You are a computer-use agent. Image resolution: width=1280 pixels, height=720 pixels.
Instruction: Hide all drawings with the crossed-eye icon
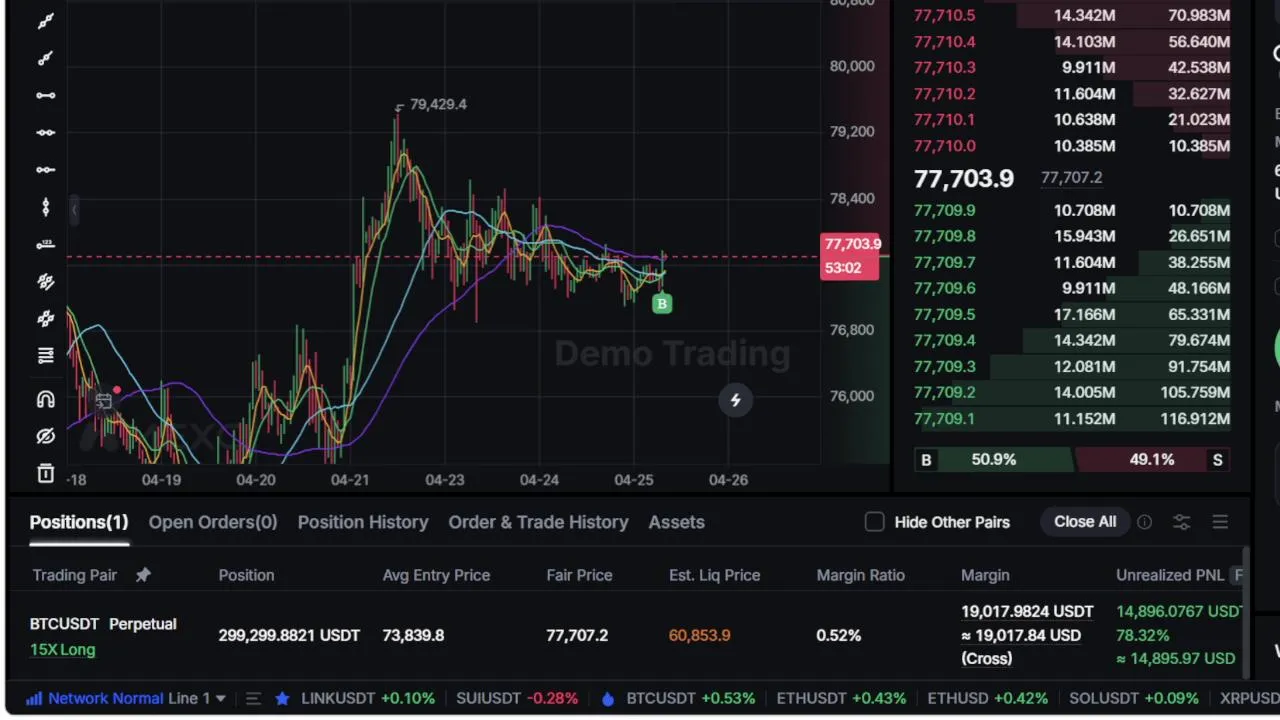tap(45, 436)
